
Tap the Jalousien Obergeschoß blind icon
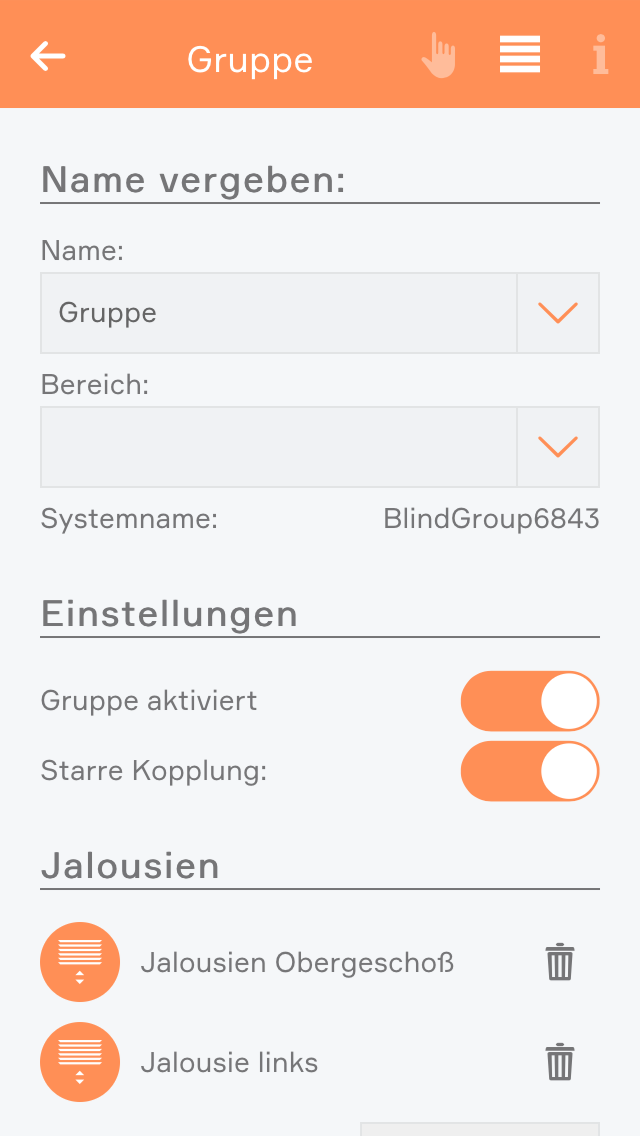(80, 962)
